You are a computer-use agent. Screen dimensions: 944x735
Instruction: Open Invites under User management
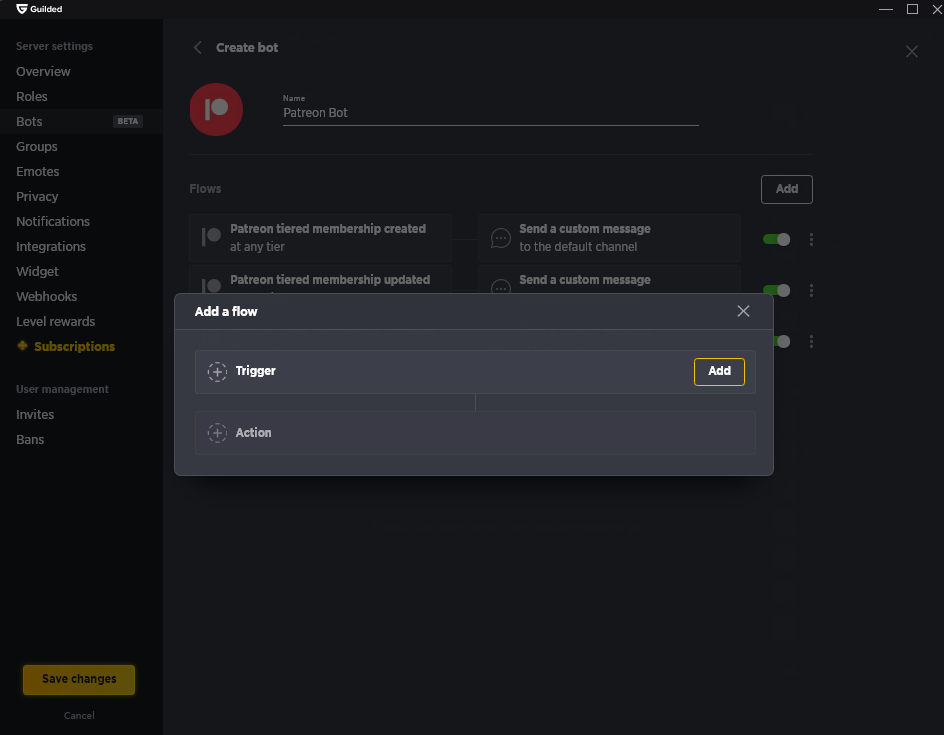(35, 415)
